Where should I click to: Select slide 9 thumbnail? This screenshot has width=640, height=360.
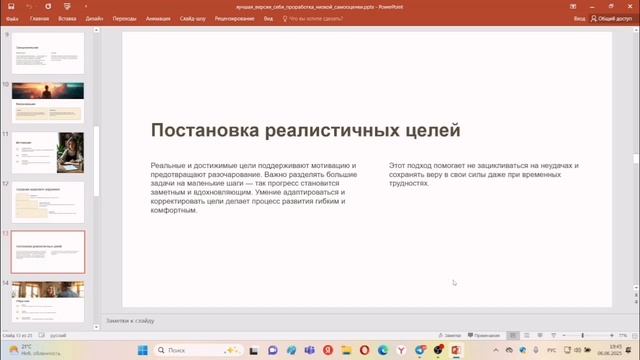pyautogui.click(x=48, y=53)
